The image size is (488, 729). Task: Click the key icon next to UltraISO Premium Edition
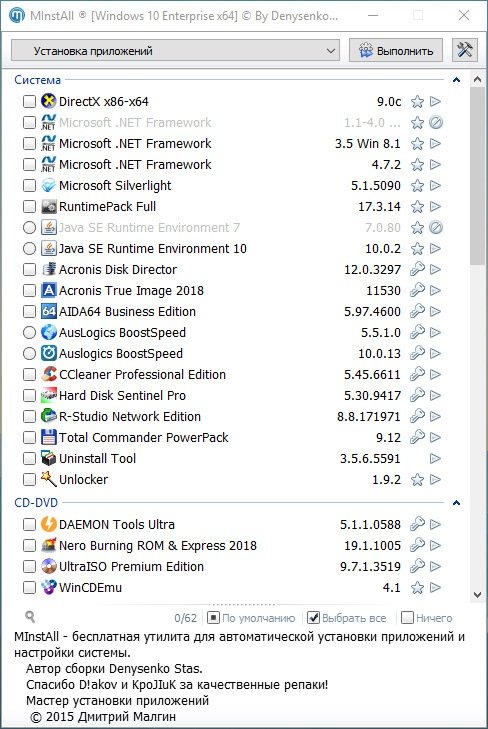417,566
